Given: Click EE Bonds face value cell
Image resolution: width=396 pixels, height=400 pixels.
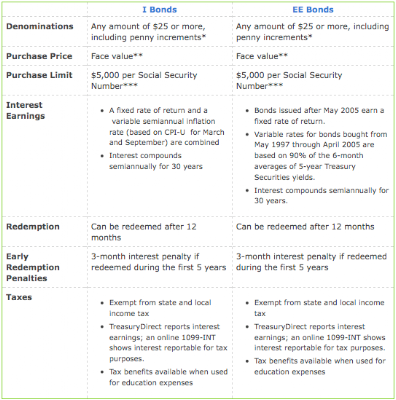Looking at the screenshot, I should 262,56.
